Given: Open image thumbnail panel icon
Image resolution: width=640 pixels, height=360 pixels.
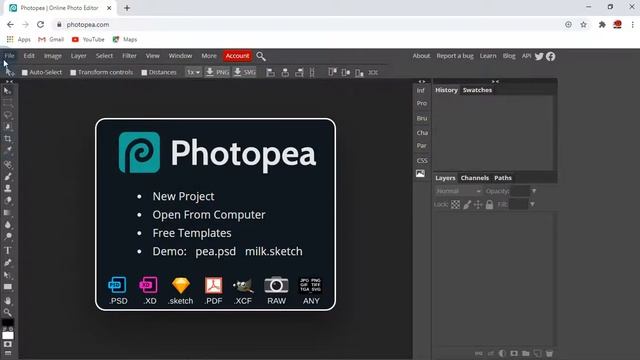Looking at the screenshot, I should coord(420,173).
